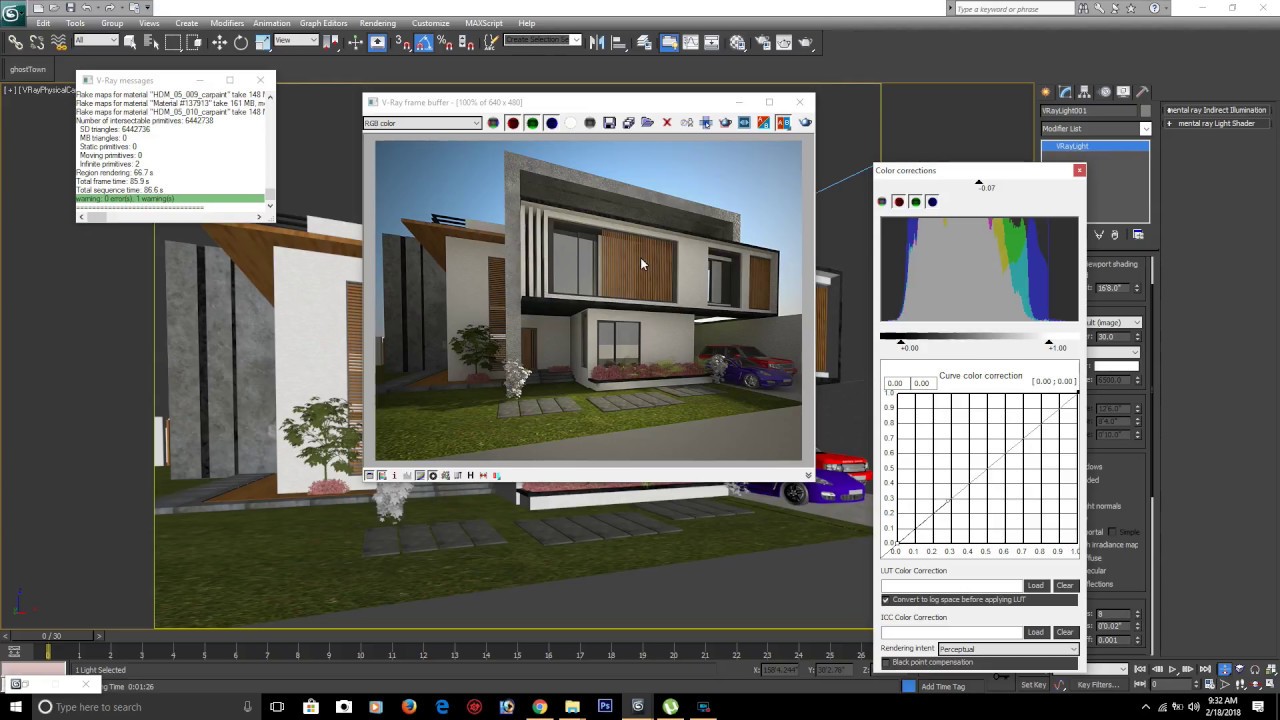
Task: Click the save all channels icon in frame buffer
Action: tap(628, 123)
